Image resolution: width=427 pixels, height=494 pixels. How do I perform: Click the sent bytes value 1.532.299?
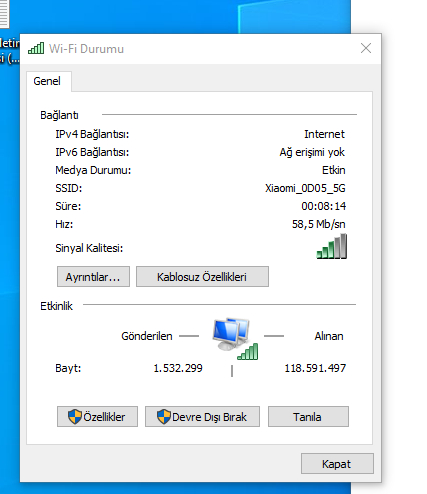pyautogui.click(x=178, y=368)
